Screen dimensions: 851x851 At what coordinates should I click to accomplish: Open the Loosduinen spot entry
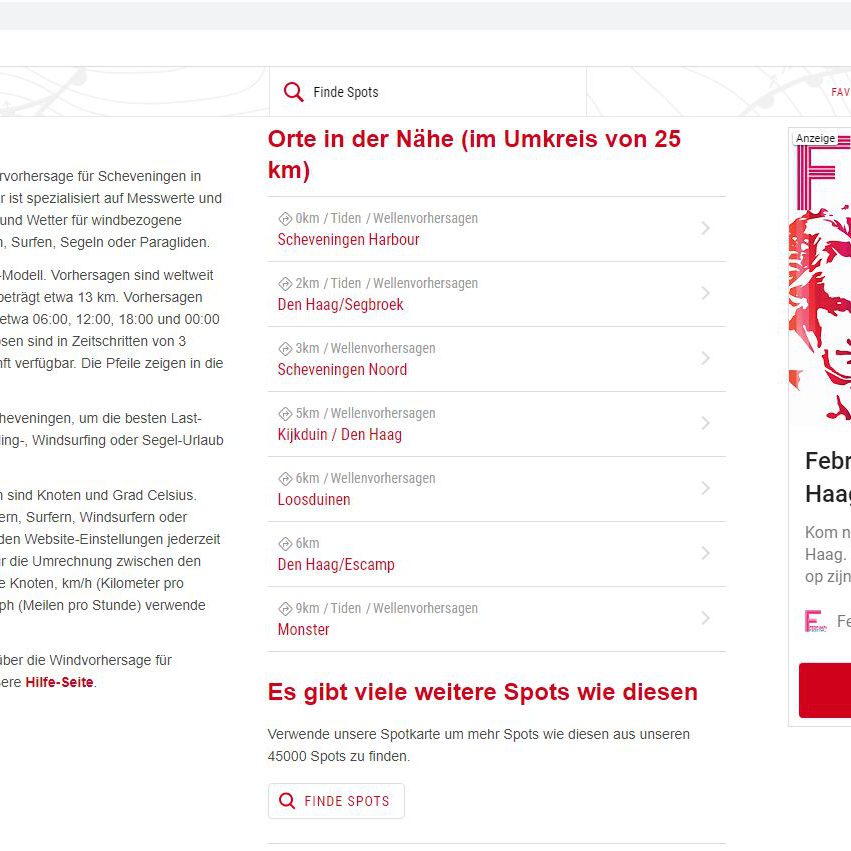point(314,500)
